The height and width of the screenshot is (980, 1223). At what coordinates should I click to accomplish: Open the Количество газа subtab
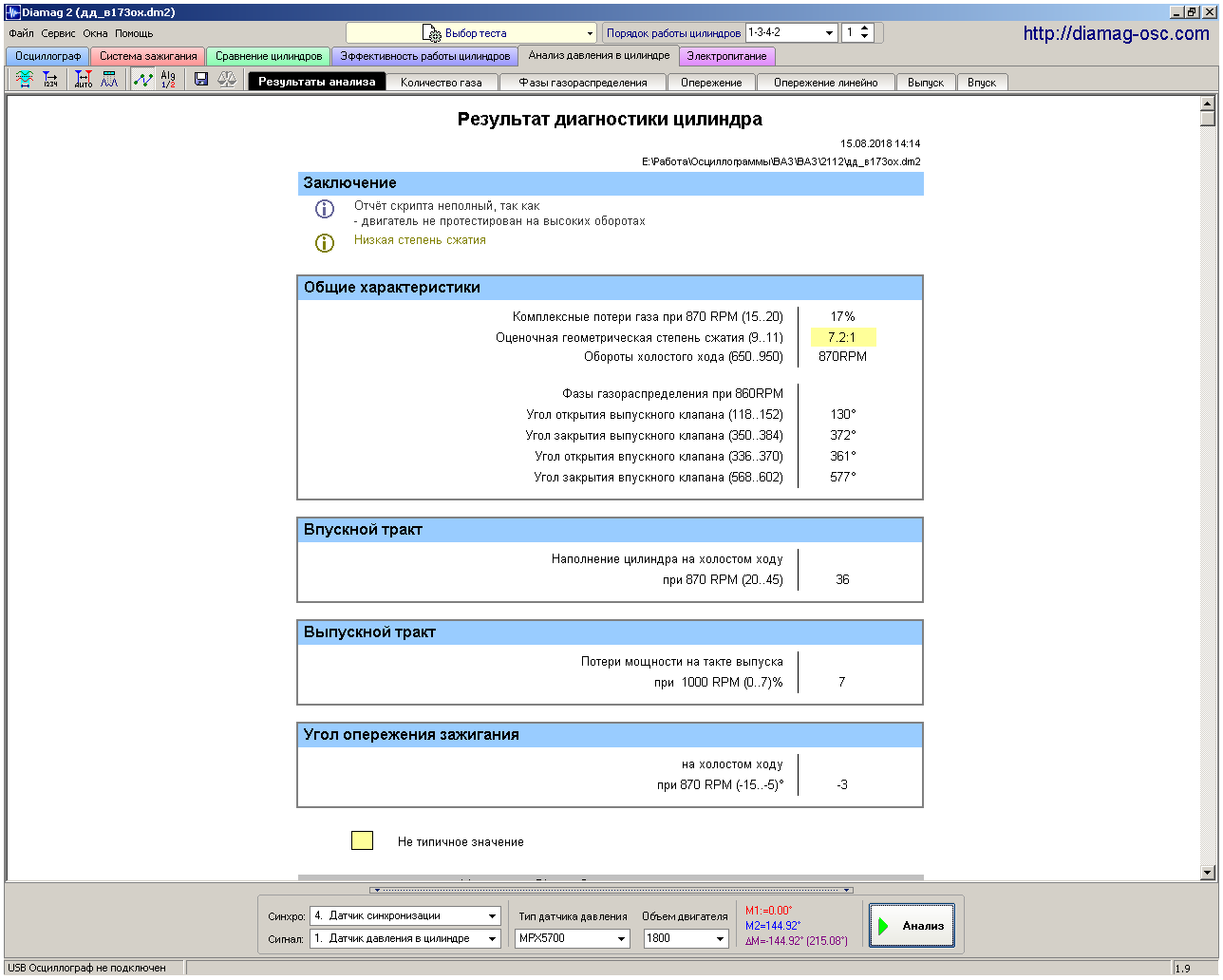coord(442,83)
